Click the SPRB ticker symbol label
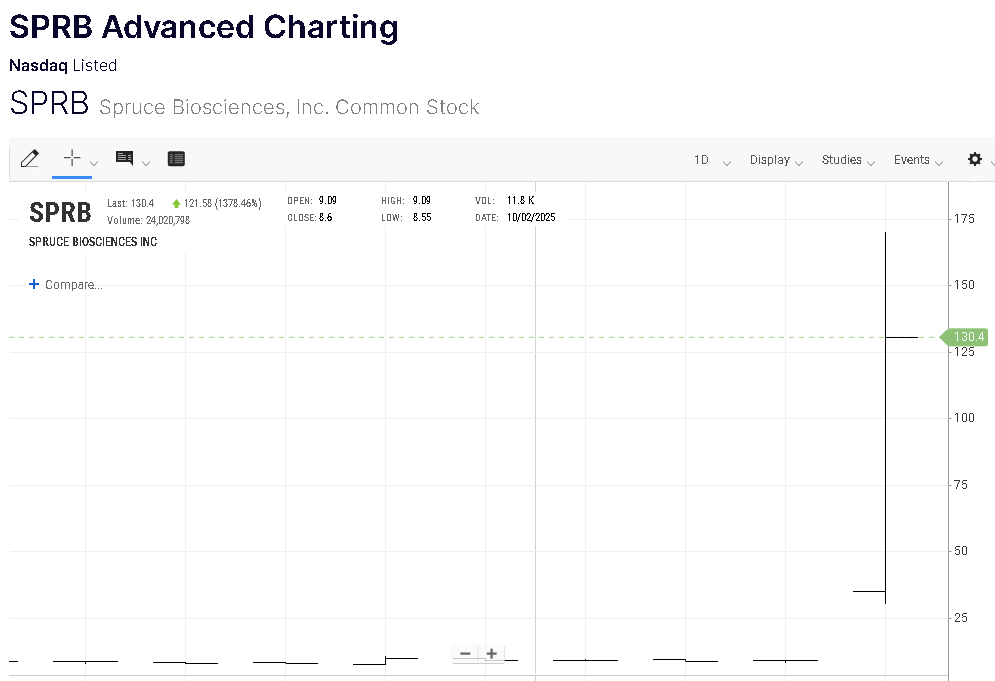This screenshot has height=681, width=995. 60,212
